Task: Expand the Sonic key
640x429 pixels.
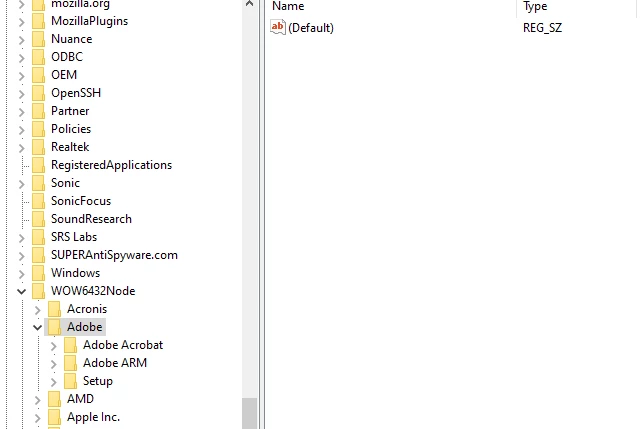Action: [x=22, y=184]
